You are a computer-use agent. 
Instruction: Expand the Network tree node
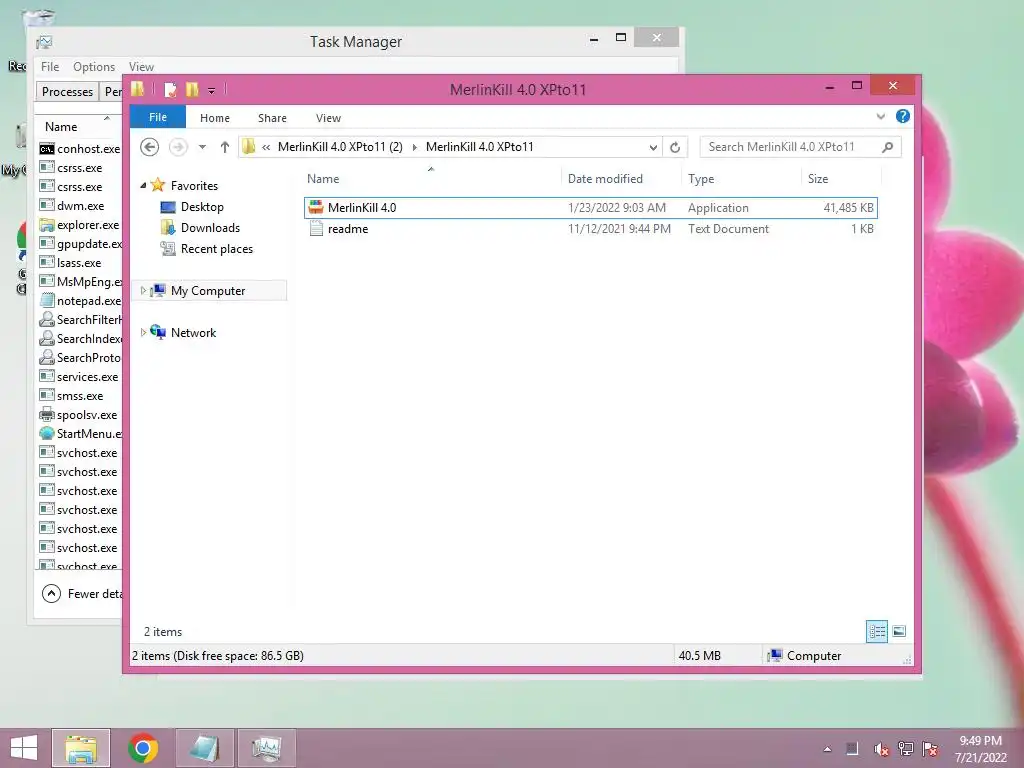143,332
